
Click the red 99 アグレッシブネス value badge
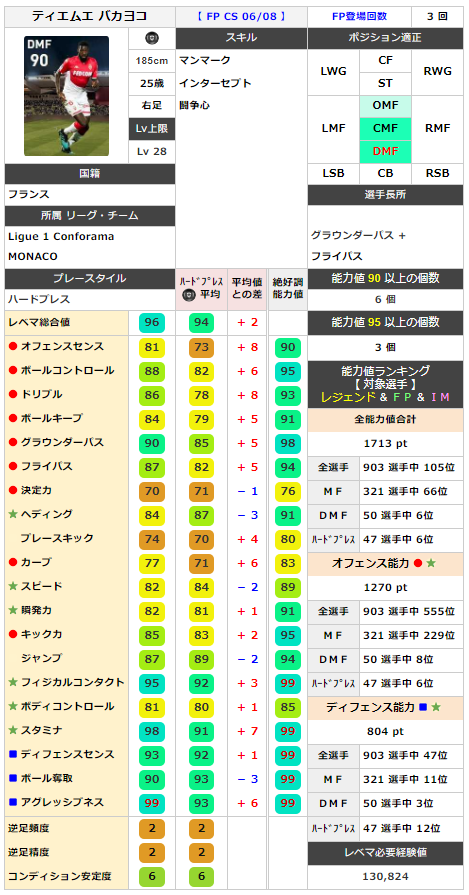pos(152,803)
